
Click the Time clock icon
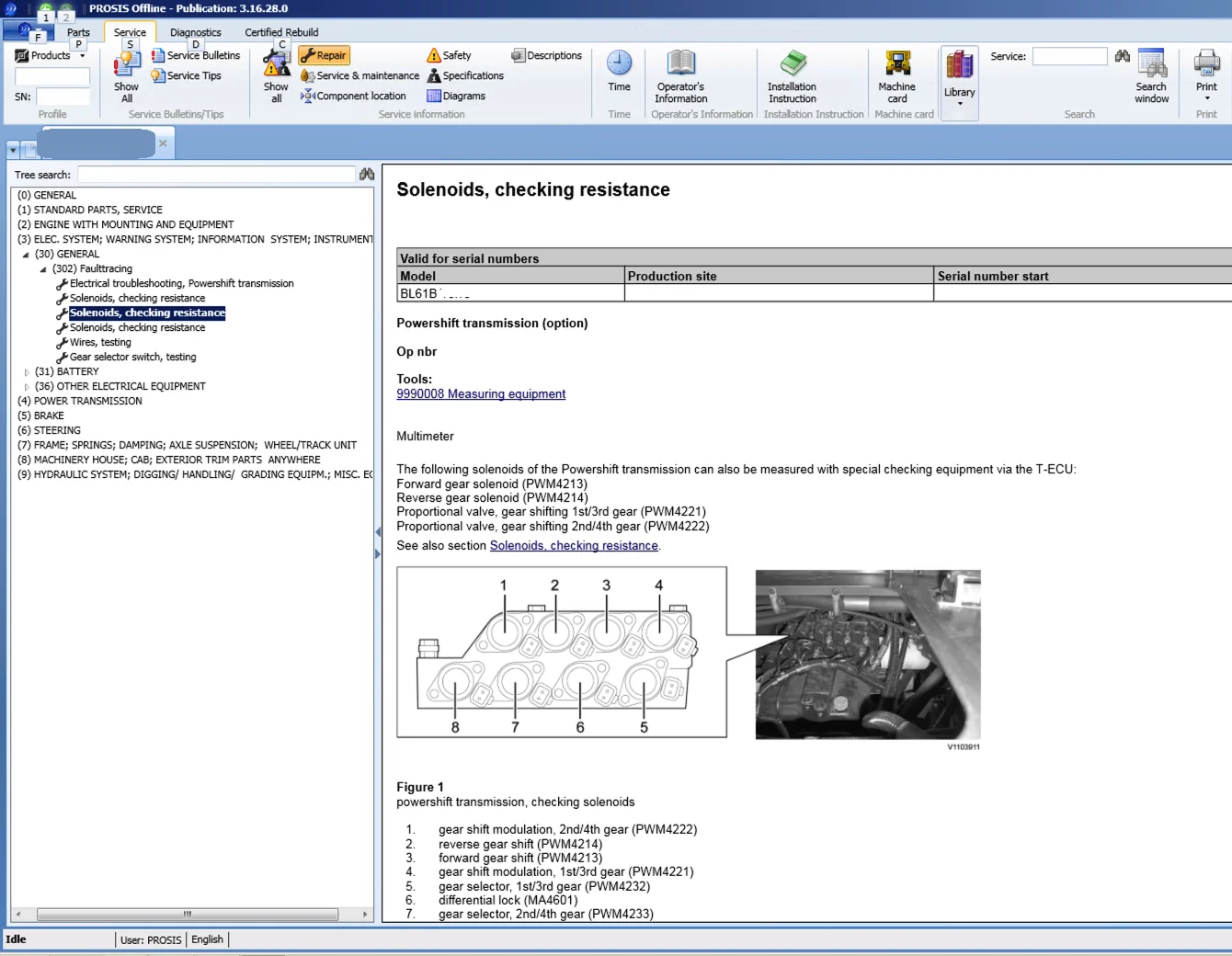click(x=619, y=64)
